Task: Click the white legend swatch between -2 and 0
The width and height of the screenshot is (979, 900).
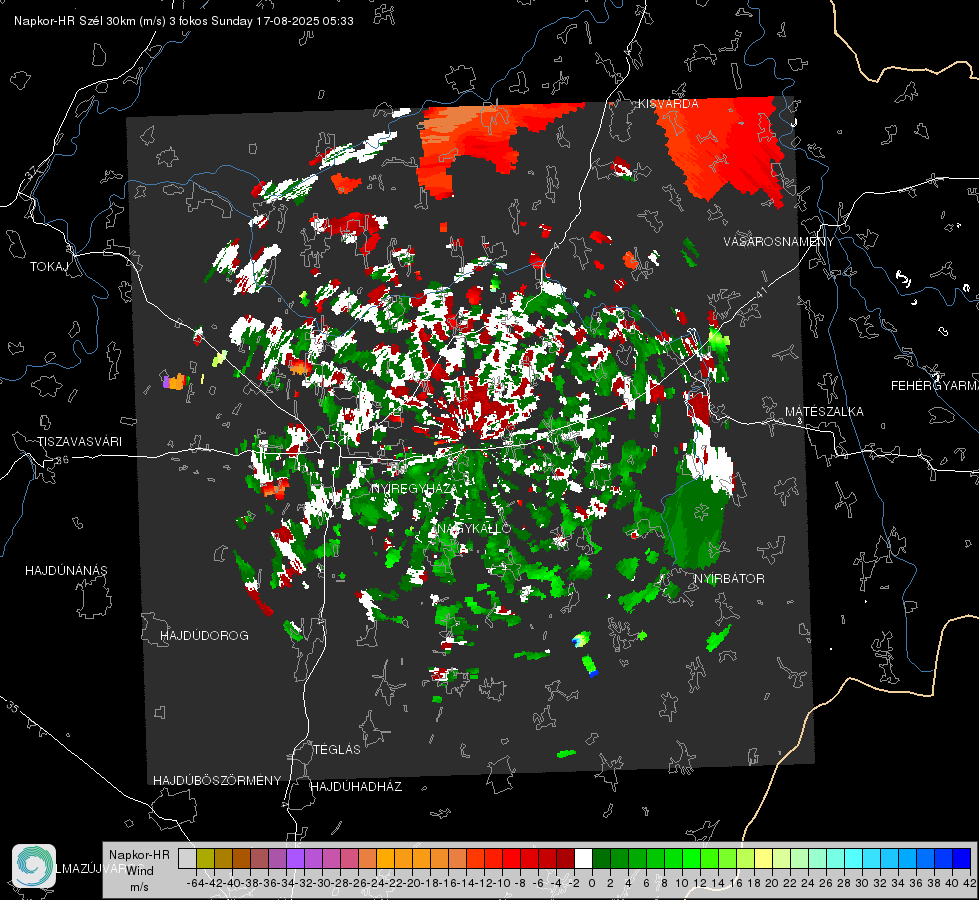Action: click(583, 858)
